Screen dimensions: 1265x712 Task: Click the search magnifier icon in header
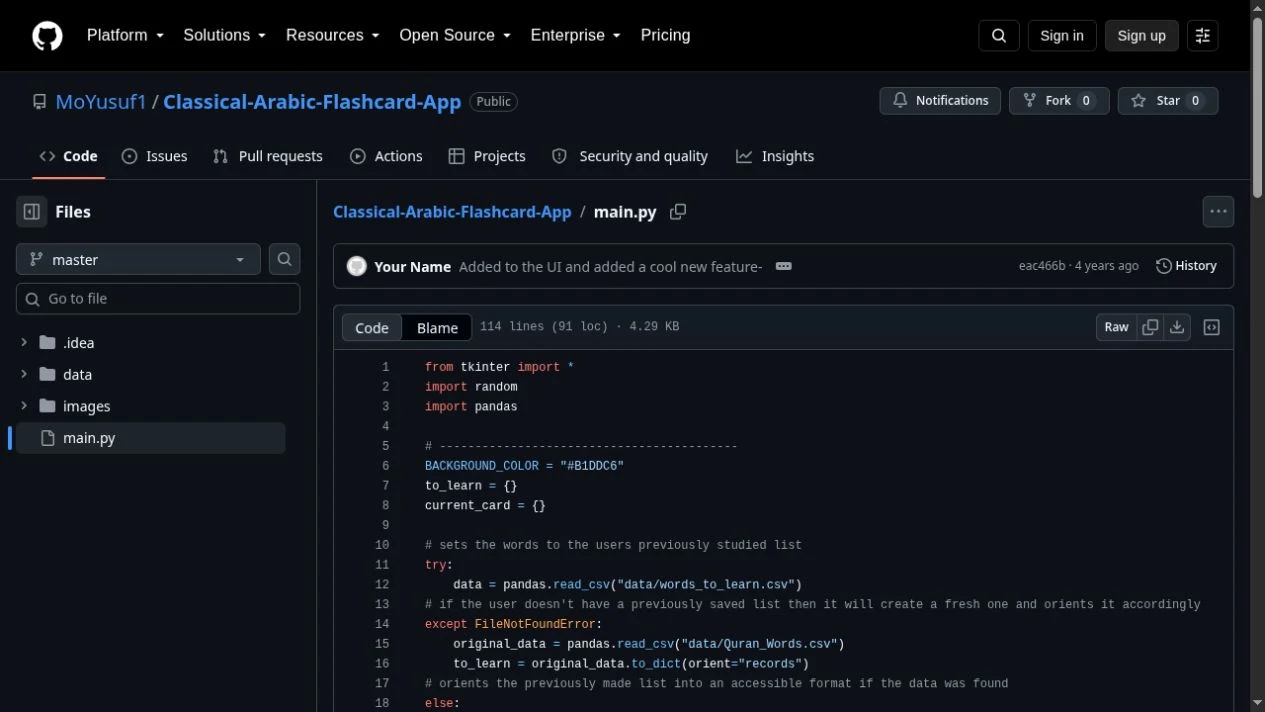tap(999, 36)
